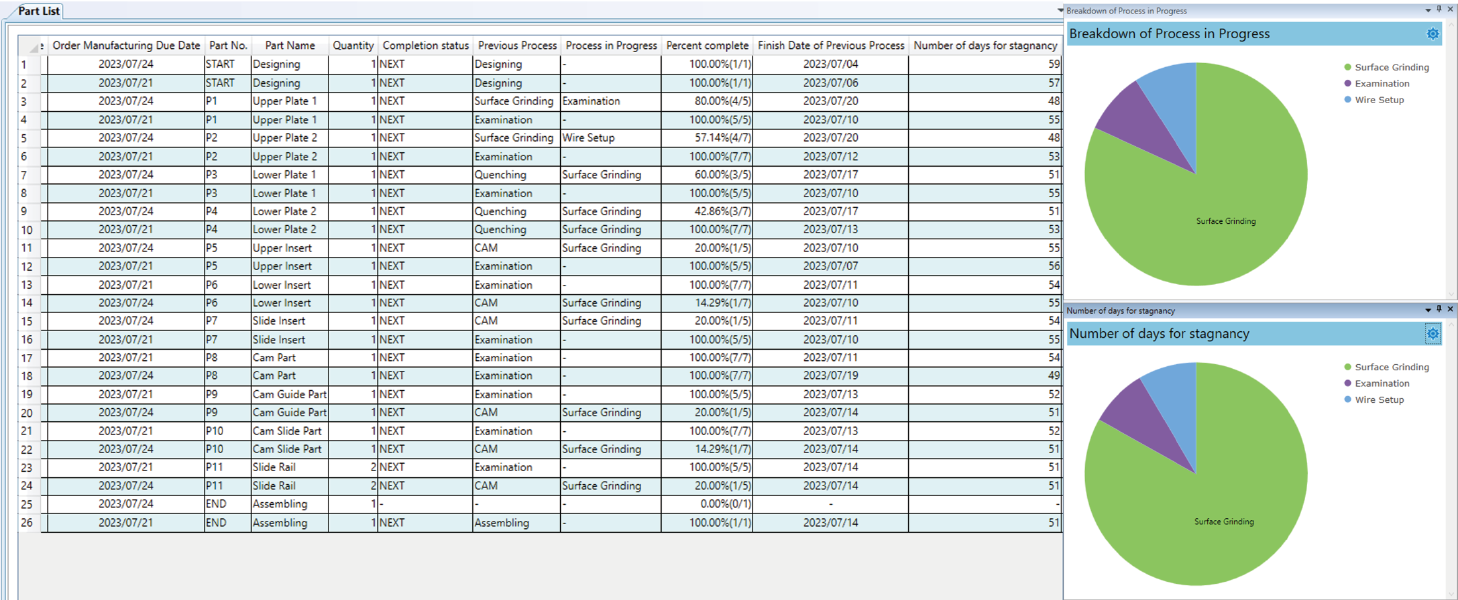
Task: Click 'Cam Guide Part' name in row 20
Action: 290,412
